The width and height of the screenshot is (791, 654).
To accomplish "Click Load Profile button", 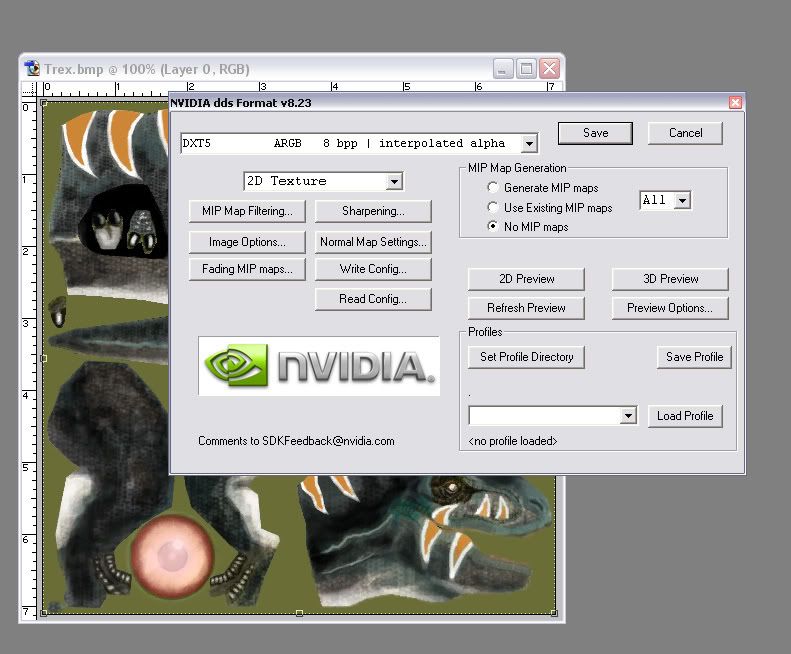I will pyautogui.click(x=685, y=416).
